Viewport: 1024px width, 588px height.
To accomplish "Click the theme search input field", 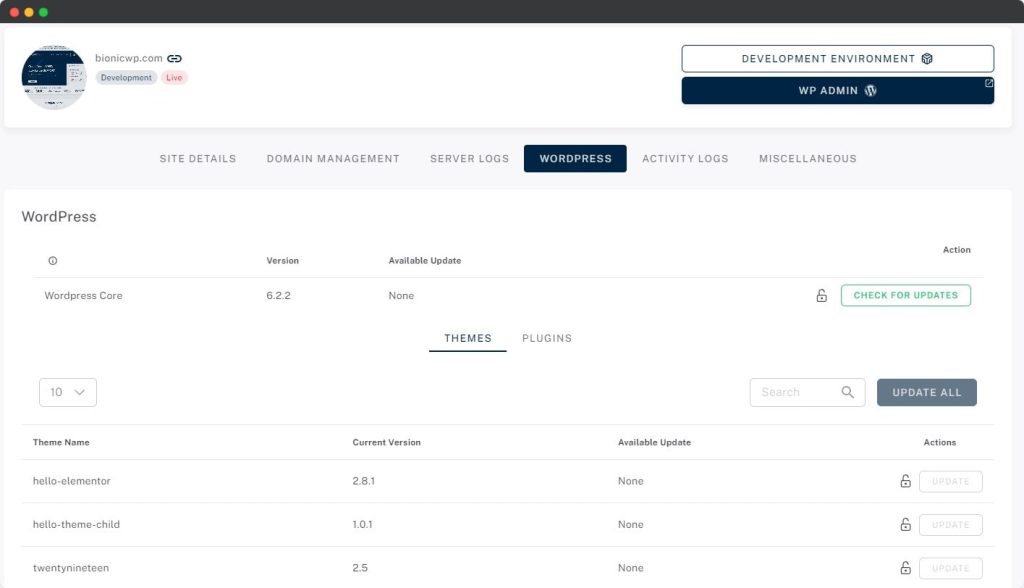I will pos(795,392).
